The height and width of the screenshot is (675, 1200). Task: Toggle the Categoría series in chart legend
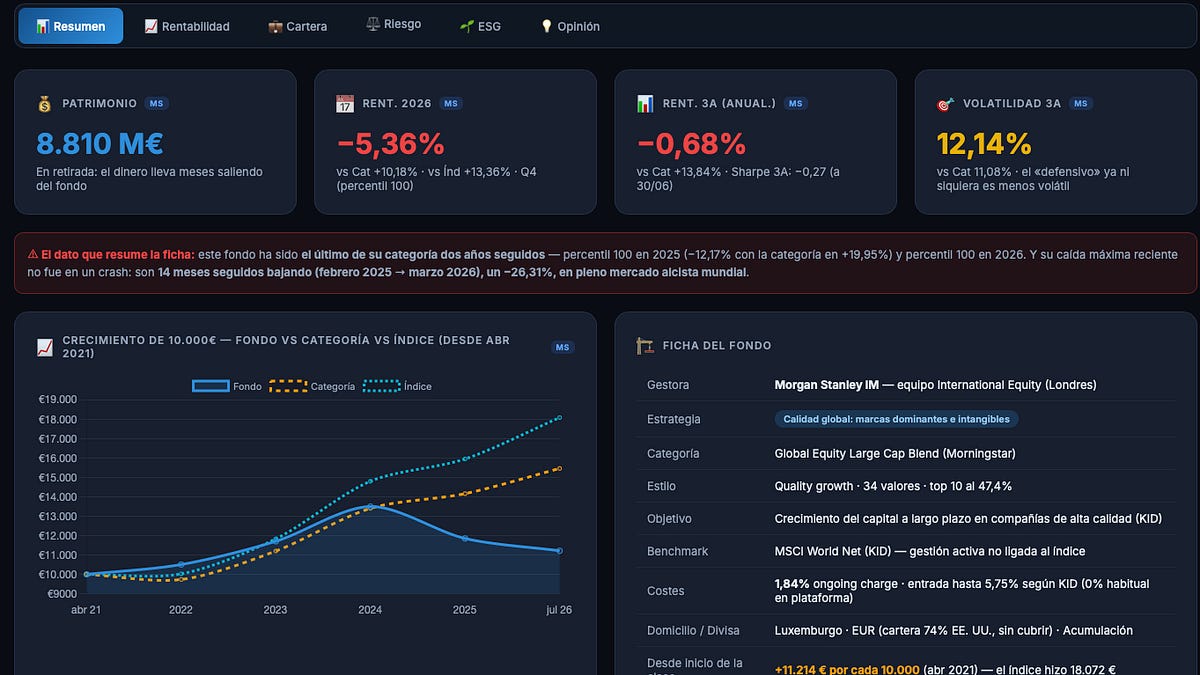point(312,386)
